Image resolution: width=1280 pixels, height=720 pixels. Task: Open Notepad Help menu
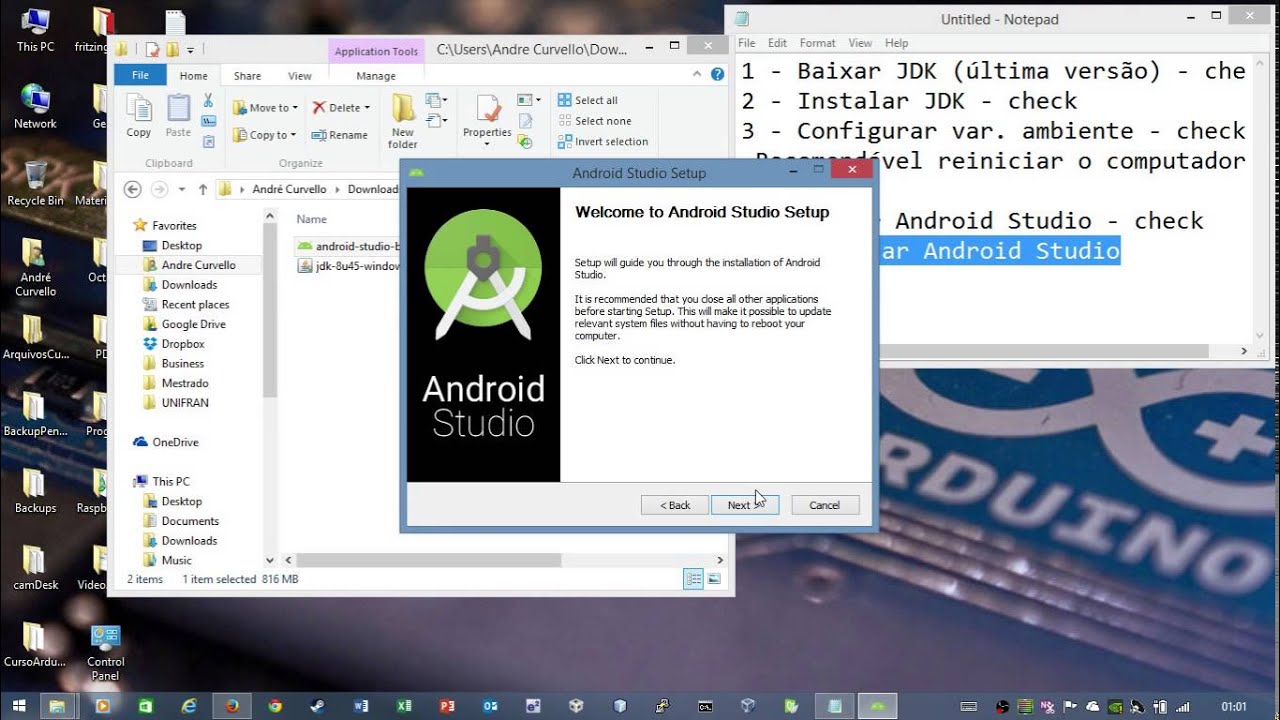click(x=896, y=43)
